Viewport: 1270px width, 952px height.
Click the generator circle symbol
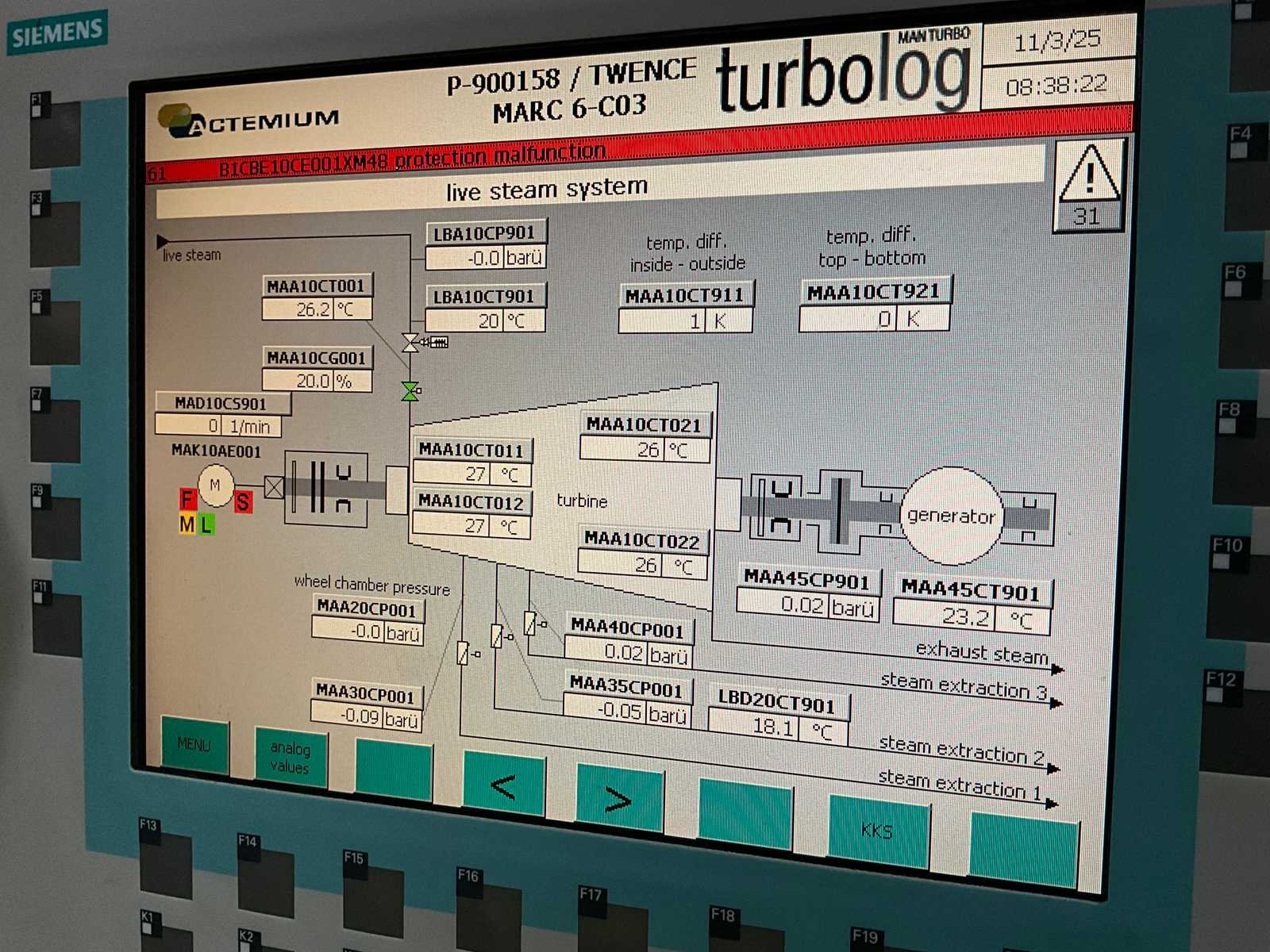click(951, 516)
